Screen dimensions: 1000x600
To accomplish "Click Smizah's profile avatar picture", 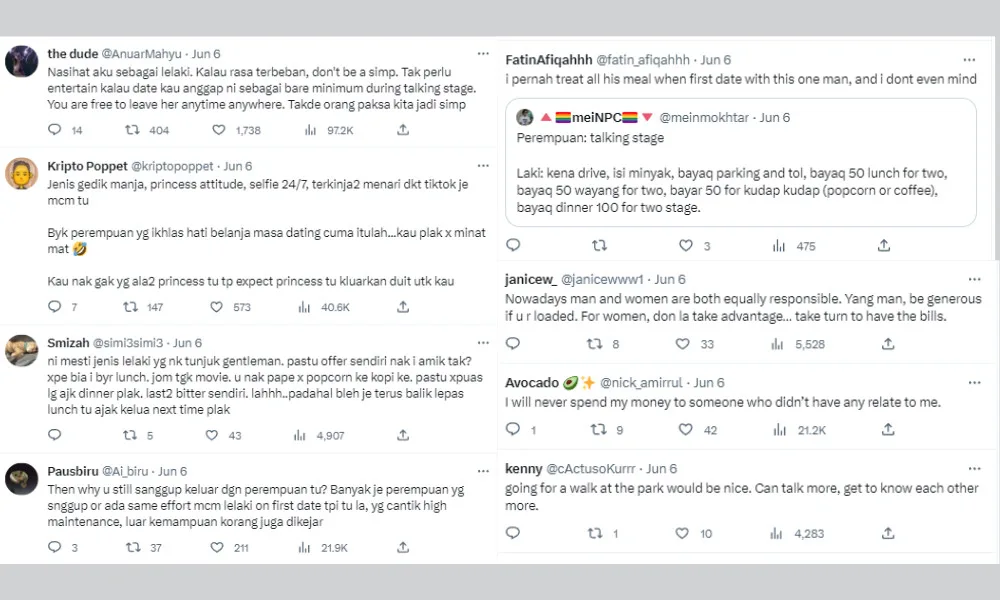I will (x=22, y=350).
